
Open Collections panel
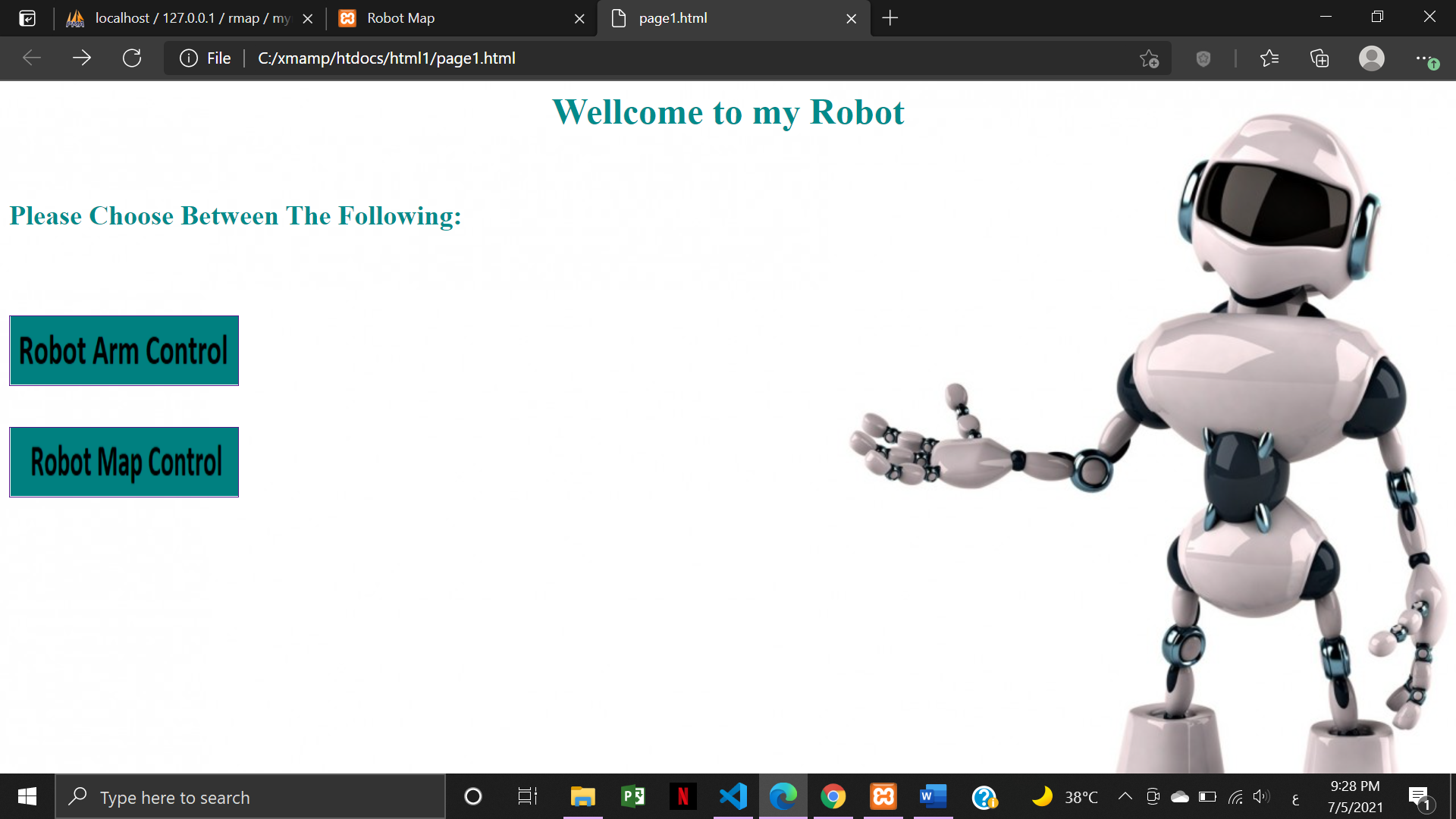(x=1319, y=58)
